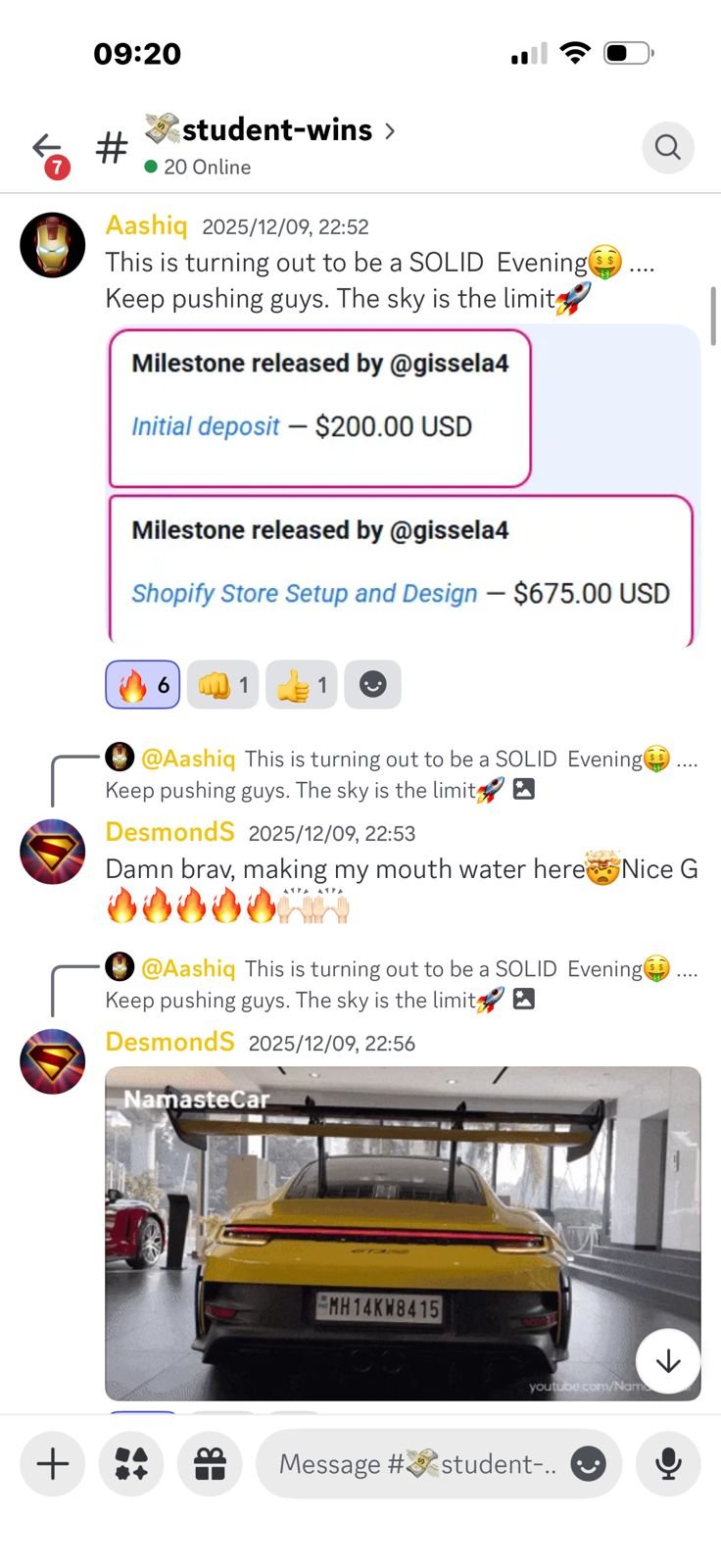Toggle the thumbs up reaction
This screenshot has width=721, height=1568.
[x=302, y=685]
